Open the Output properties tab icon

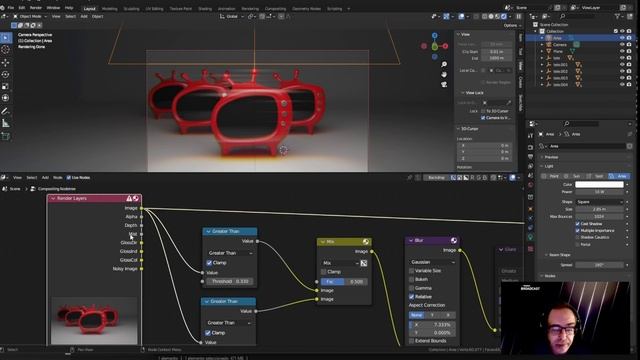pos(530,157)
